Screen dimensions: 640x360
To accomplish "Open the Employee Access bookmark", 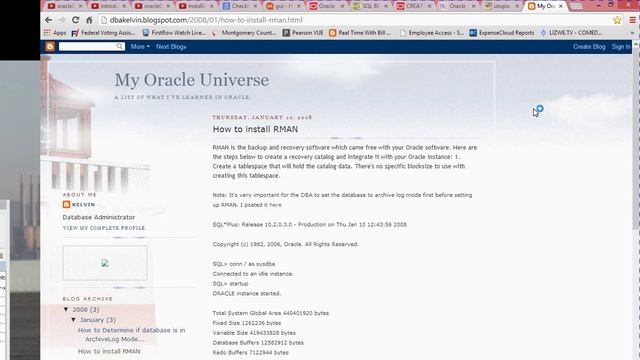I will click(x=431, y=33).
